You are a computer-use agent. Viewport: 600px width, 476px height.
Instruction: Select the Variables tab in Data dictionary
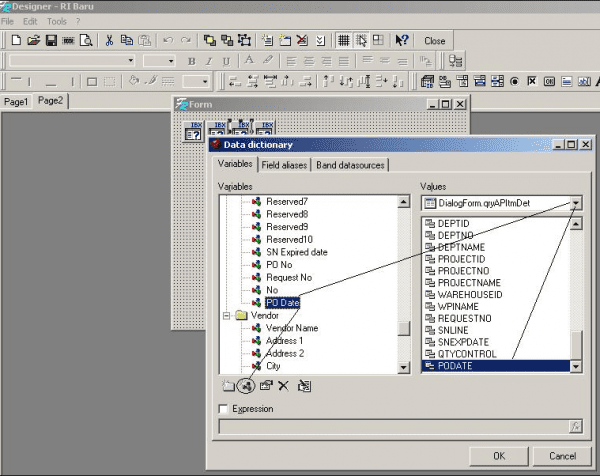(235, 164)
